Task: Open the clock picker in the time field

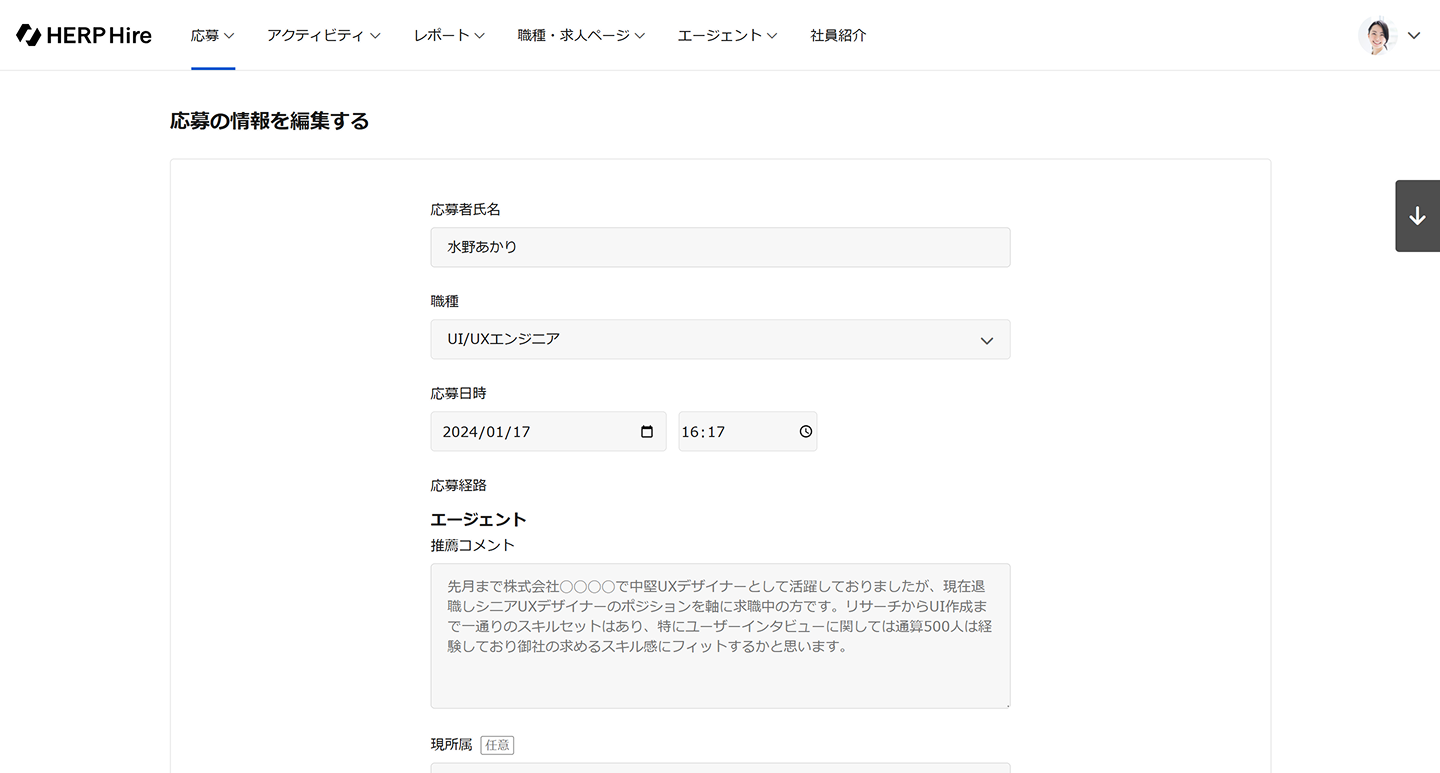Action: coord(806,432)
